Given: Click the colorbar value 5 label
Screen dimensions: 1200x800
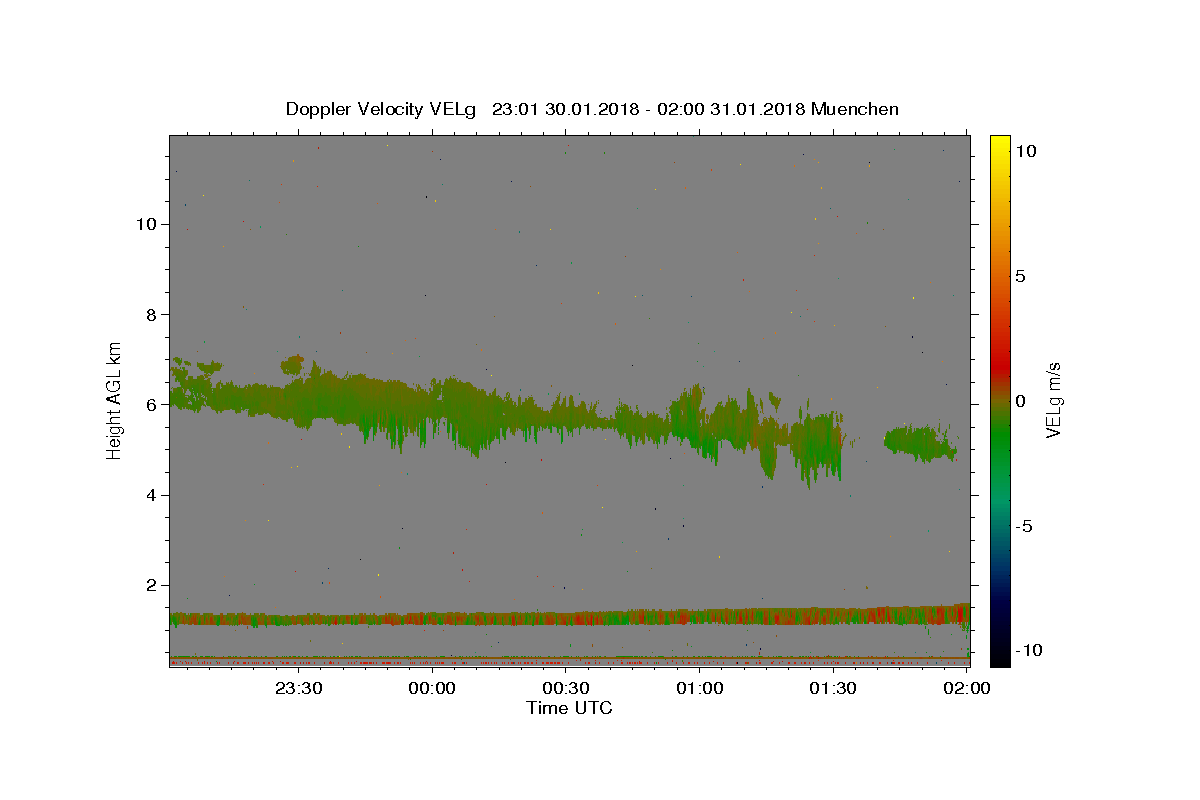Looking at the screenshot, I should point(1020,276).
